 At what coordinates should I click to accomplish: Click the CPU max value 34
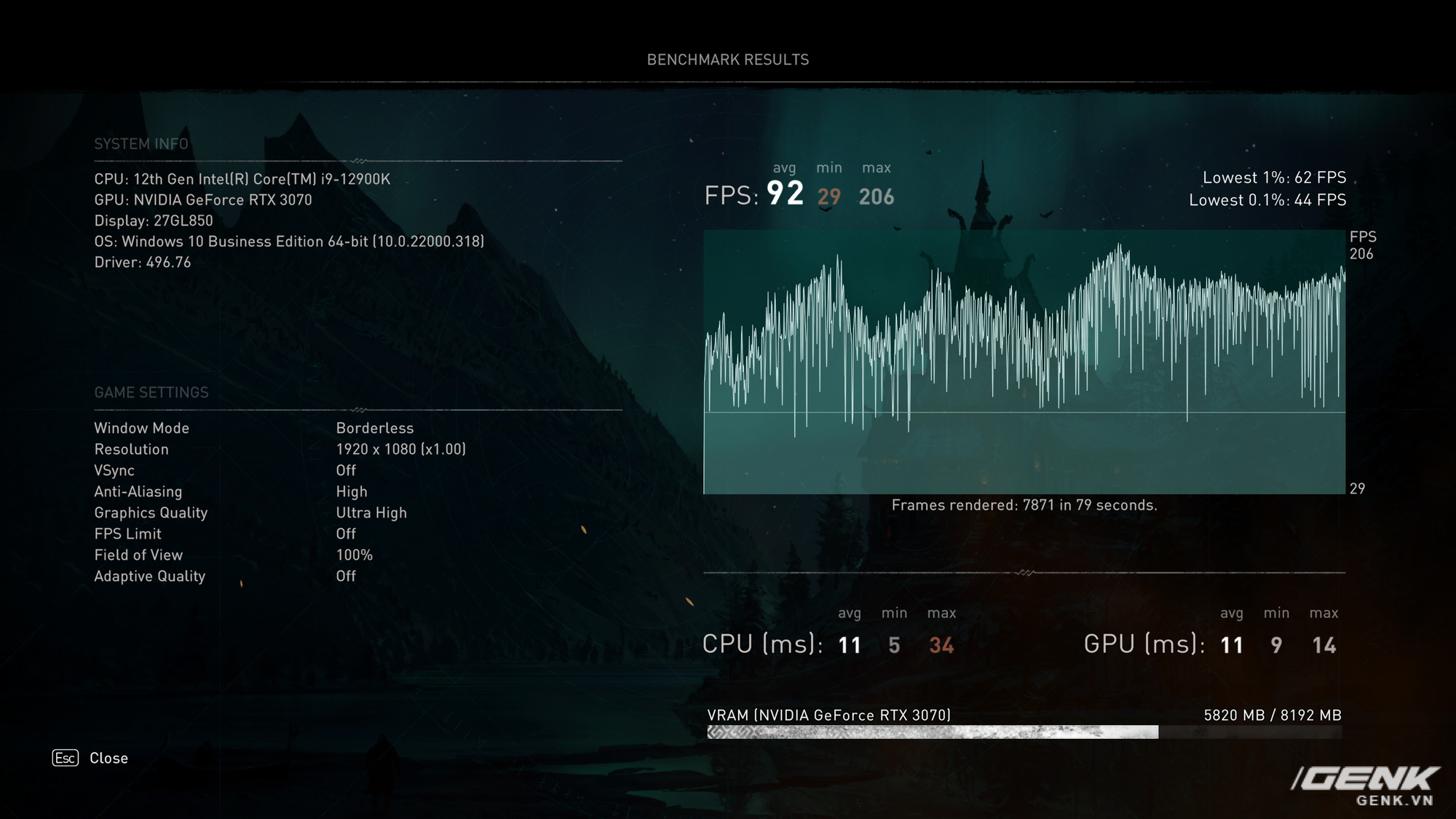pos(941,645)
